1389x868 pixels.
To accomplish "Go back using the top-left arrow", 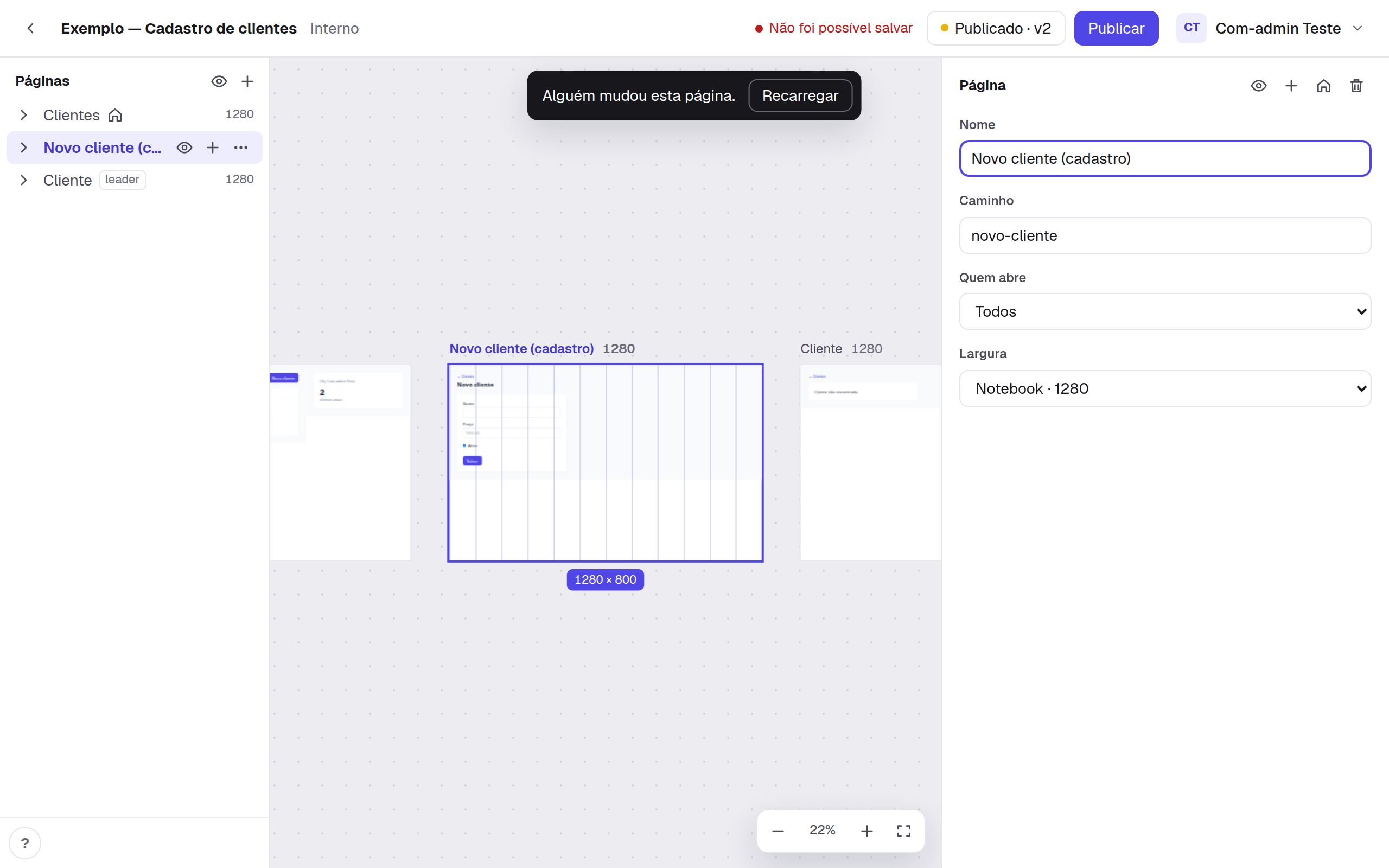I will (30, 28).
